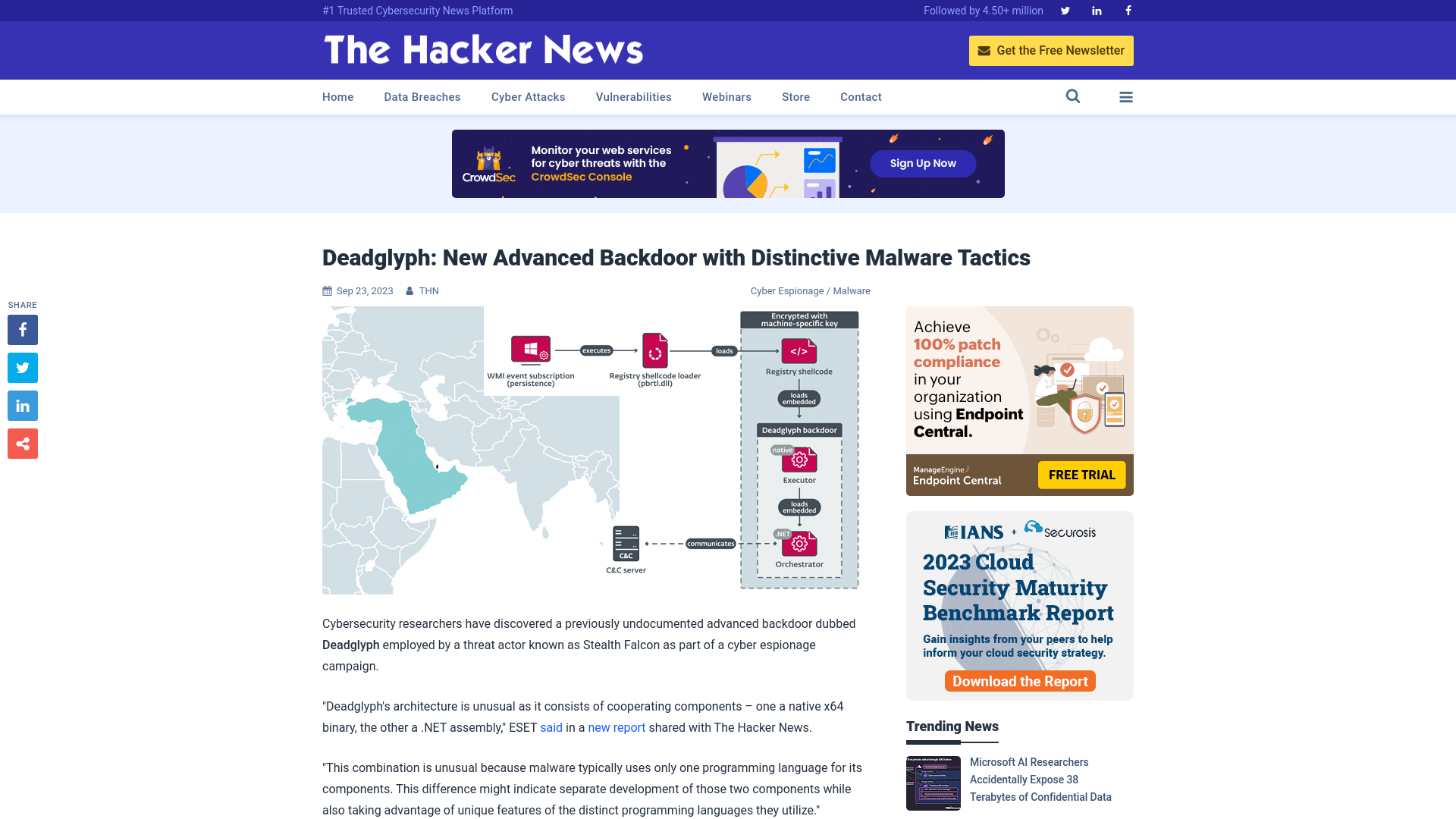This screenshot has width=1456, height=819.
Task: Select the 'Data Breaches' menu item
Action: tap(422, 96)
